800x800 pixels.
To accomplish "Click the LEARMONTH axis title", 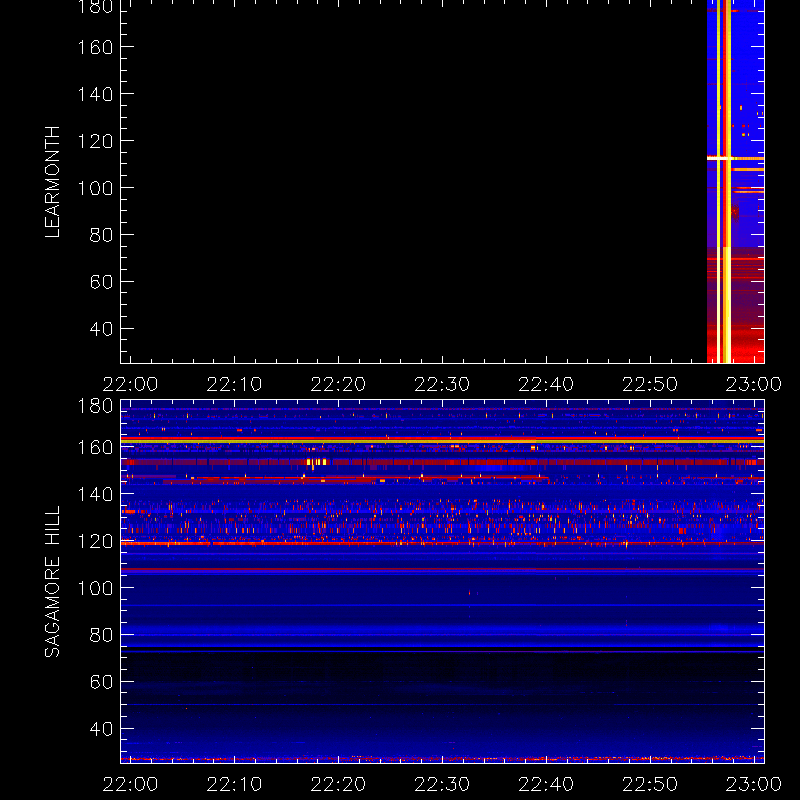I will tap(53, 182).
